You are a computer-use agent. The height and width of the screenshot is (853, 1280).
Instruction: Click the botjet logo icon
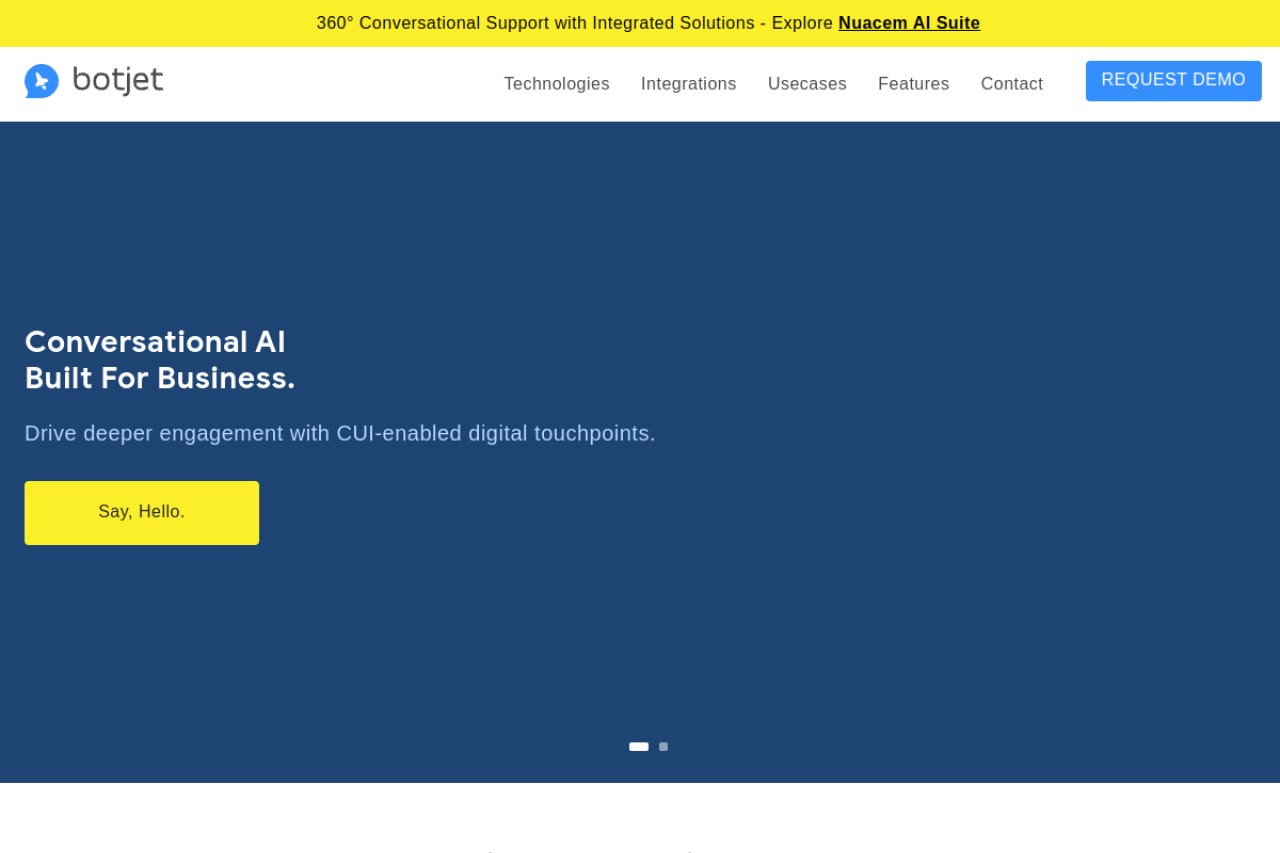pyautogui.click(x=42, y=81)
